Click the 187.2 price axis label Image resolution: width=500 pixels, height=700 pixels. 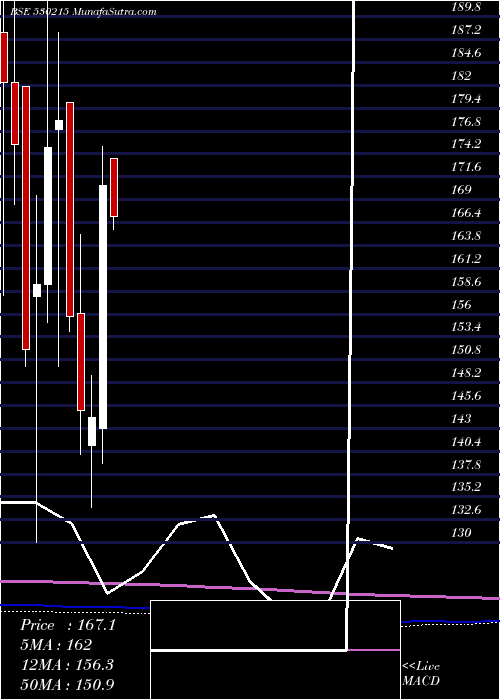click(466, 30)
